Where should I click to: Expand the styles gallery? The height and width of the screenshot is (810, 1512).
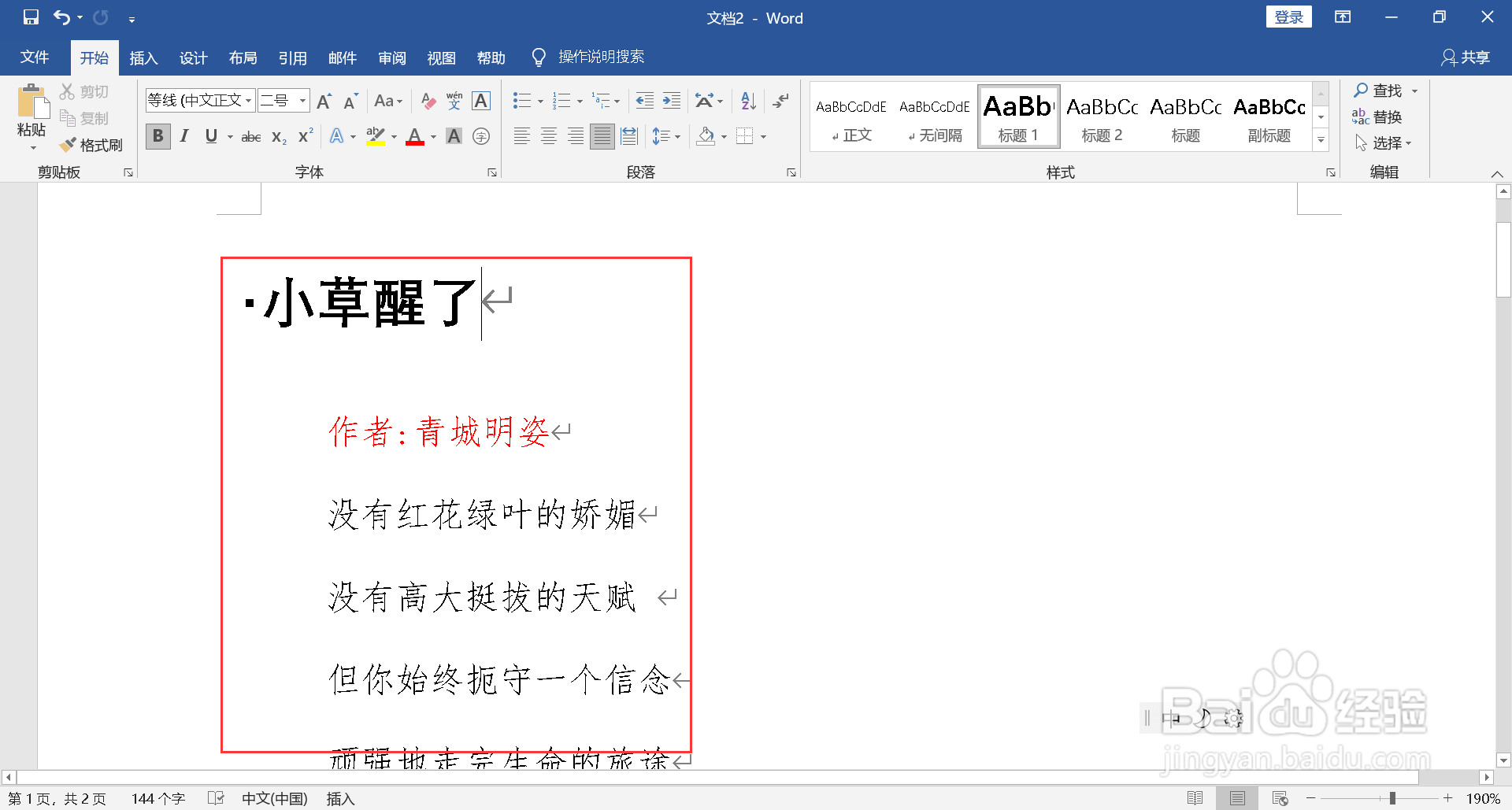1321,140
